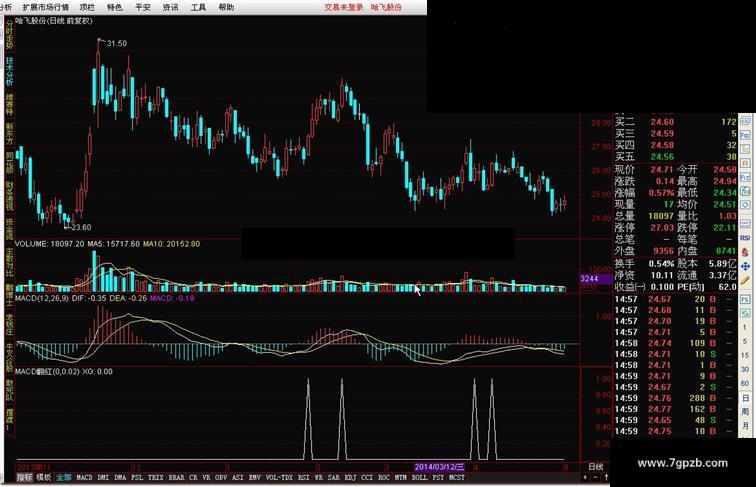
Task: Switch to 1-minute period button
Action: 745,327
